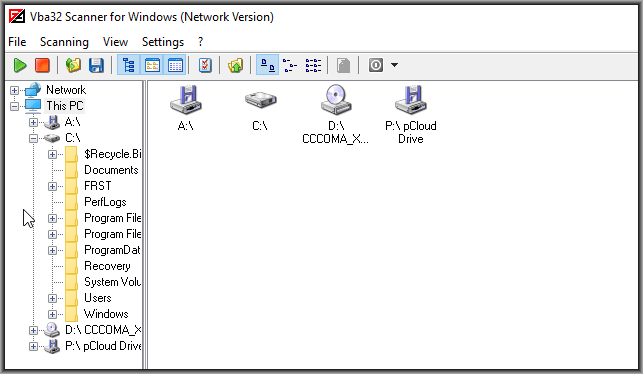The width and height of the screenshot is (643, 374).
Task: Click the Vba32 application icon in title bar
Action: [x=17, y=17]
